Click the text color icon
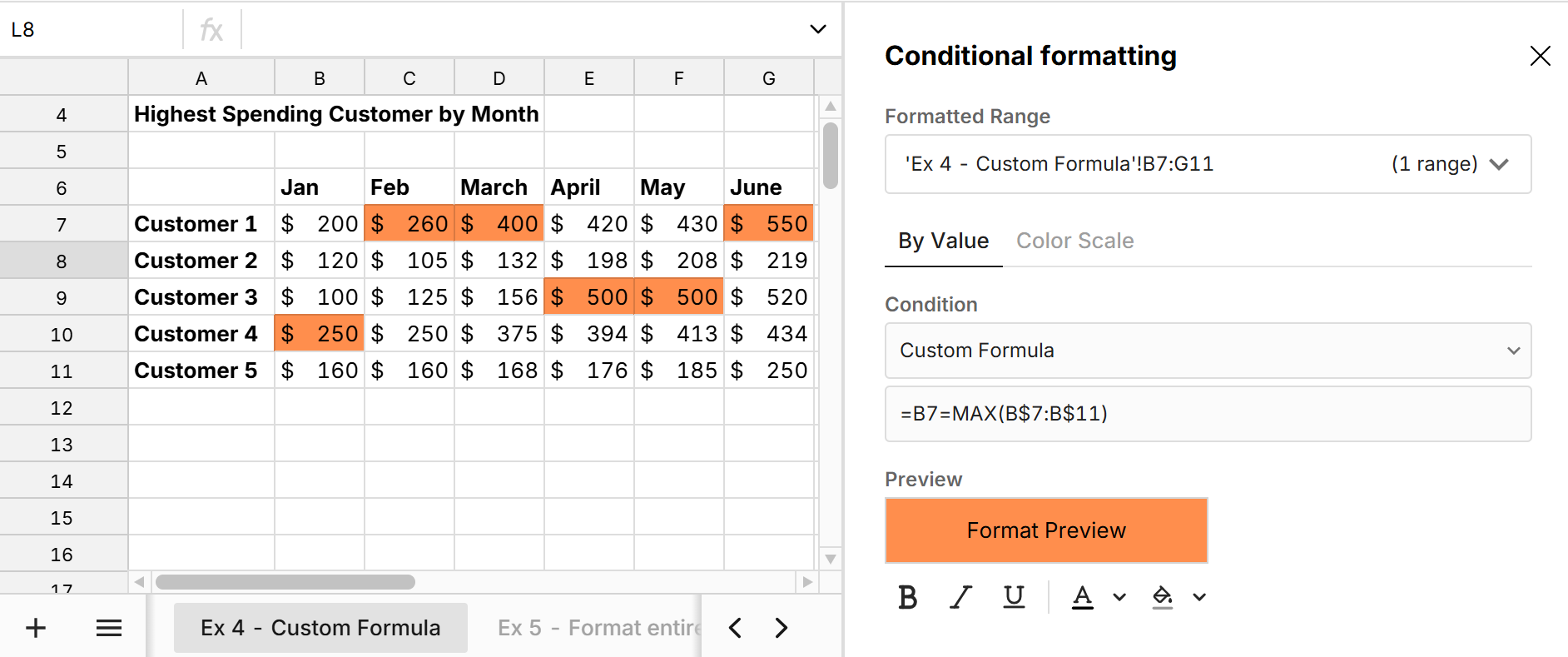Viewport: 1568px width, 657px height. point(1082,597)
